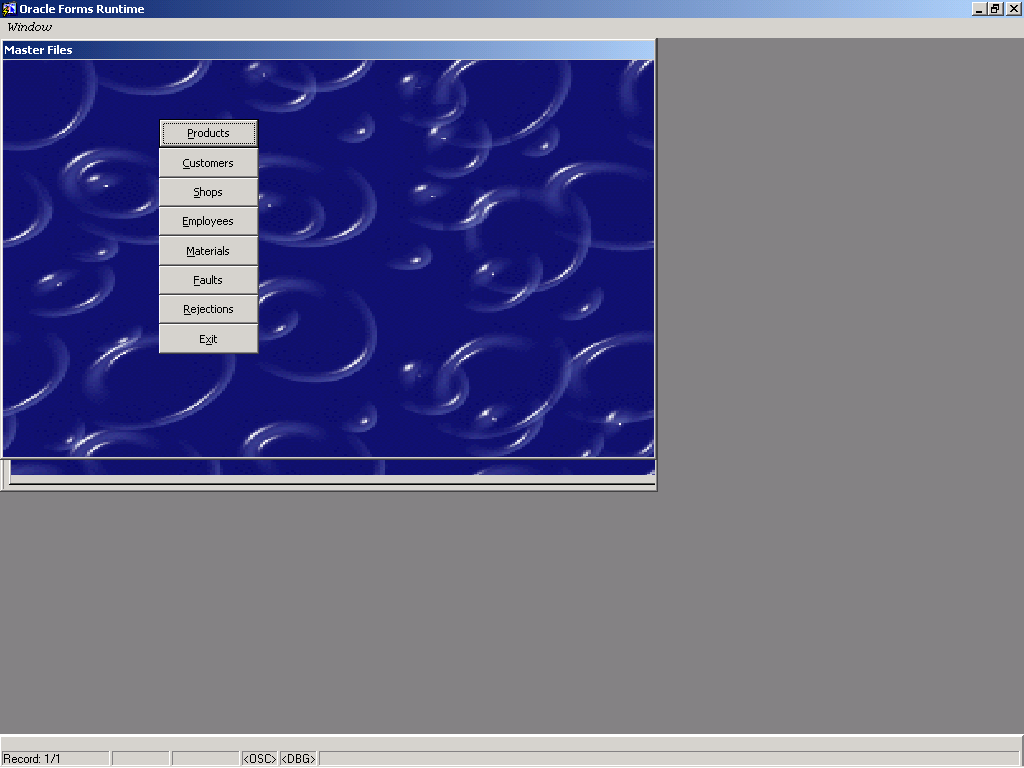Select the Shops button

point(208,192)
